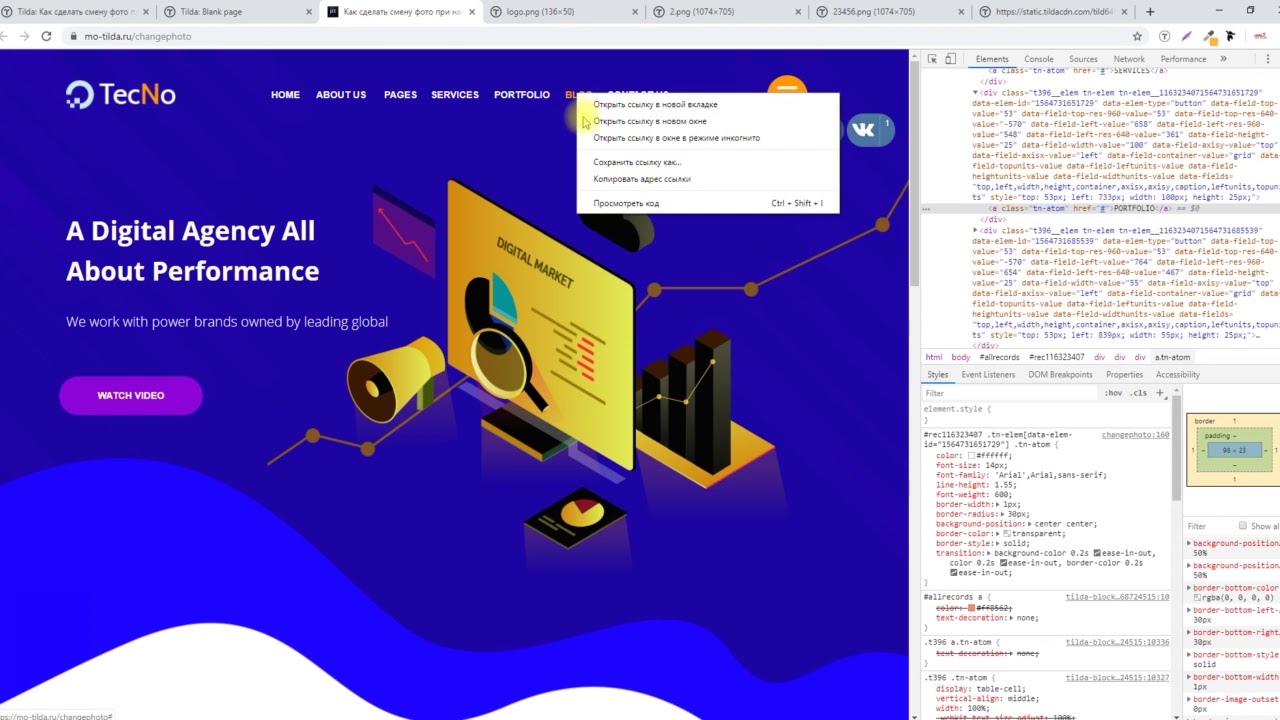Open the orange hamburger menu button
The height and width of the screenshot is (720, 1280).
(x=787, y=86)
